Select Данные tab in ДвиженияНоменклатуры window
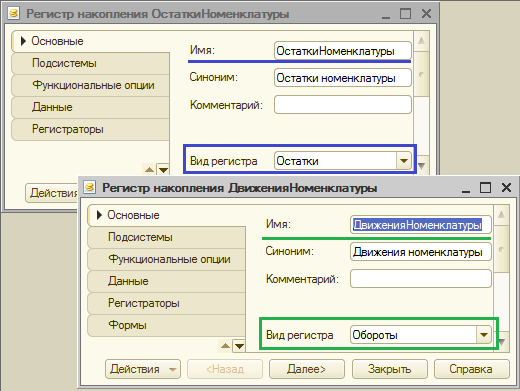 (167, 281)
